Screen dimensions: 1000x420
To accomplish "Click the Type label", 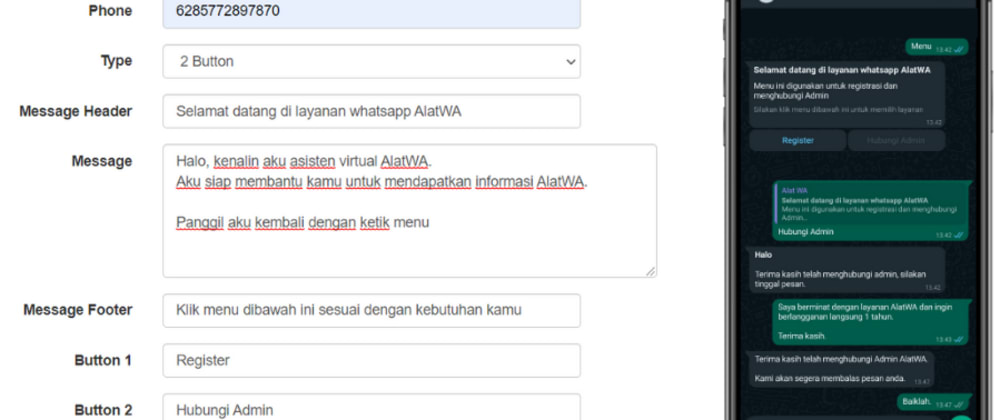I will [x=116, y=61].
